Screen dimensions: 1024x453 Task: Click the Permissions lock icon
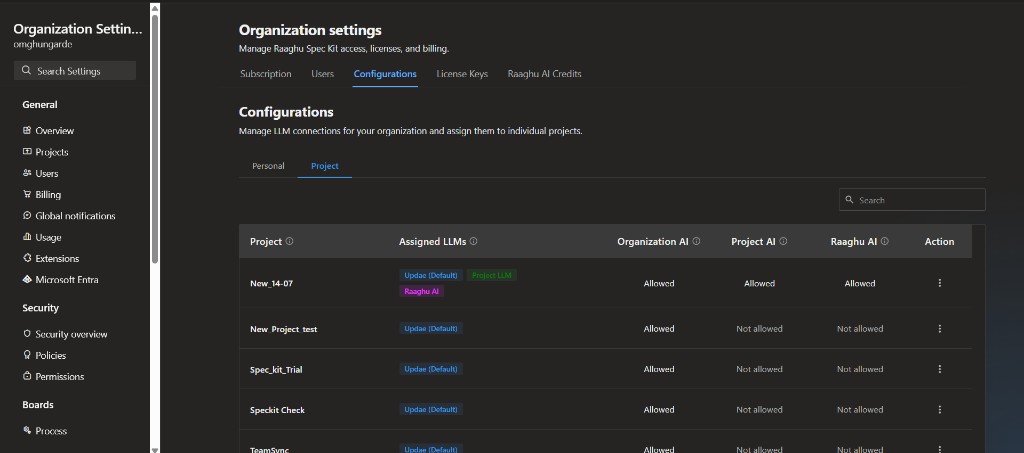27,376
